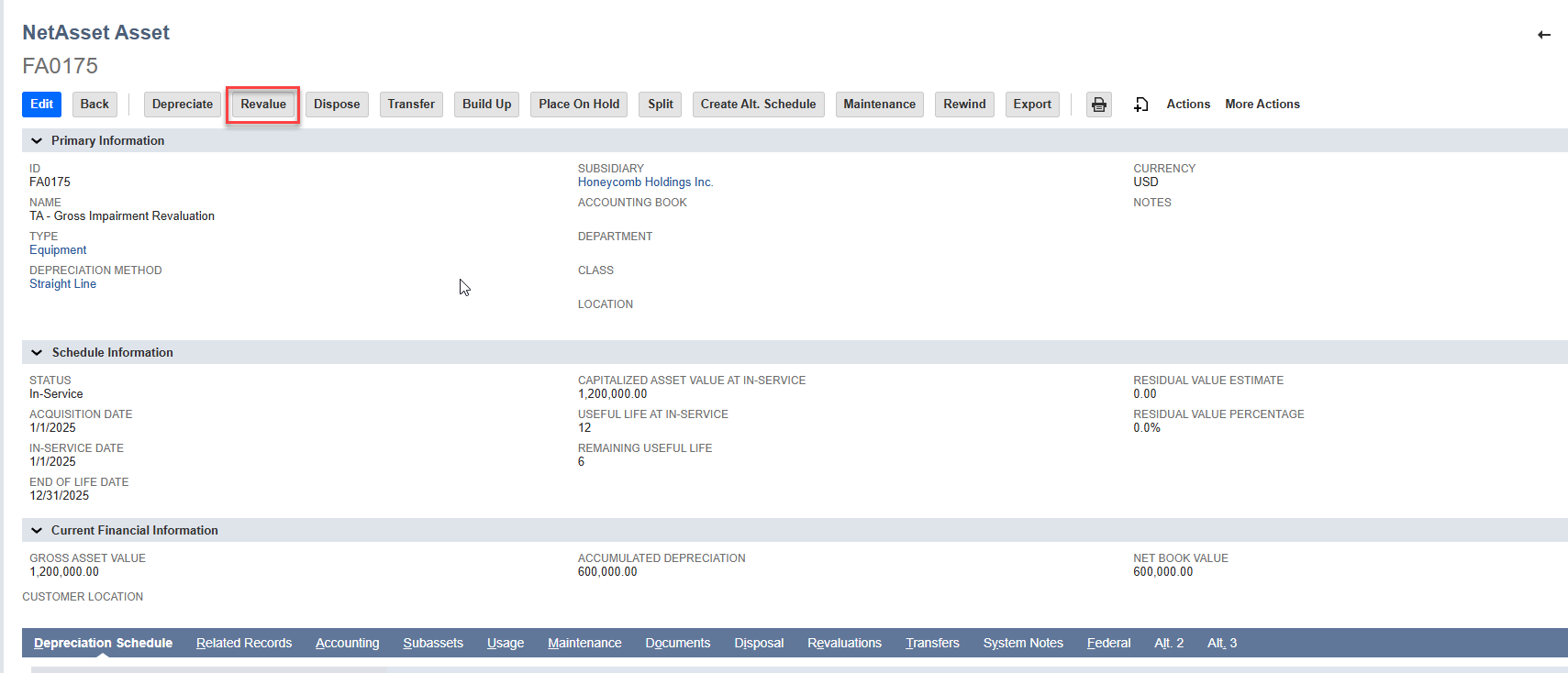This screenshot has width=1568, height=673.
Task: Open the Honeycomb Holdings Inc. subsidiary link
Action: (645, 182)
